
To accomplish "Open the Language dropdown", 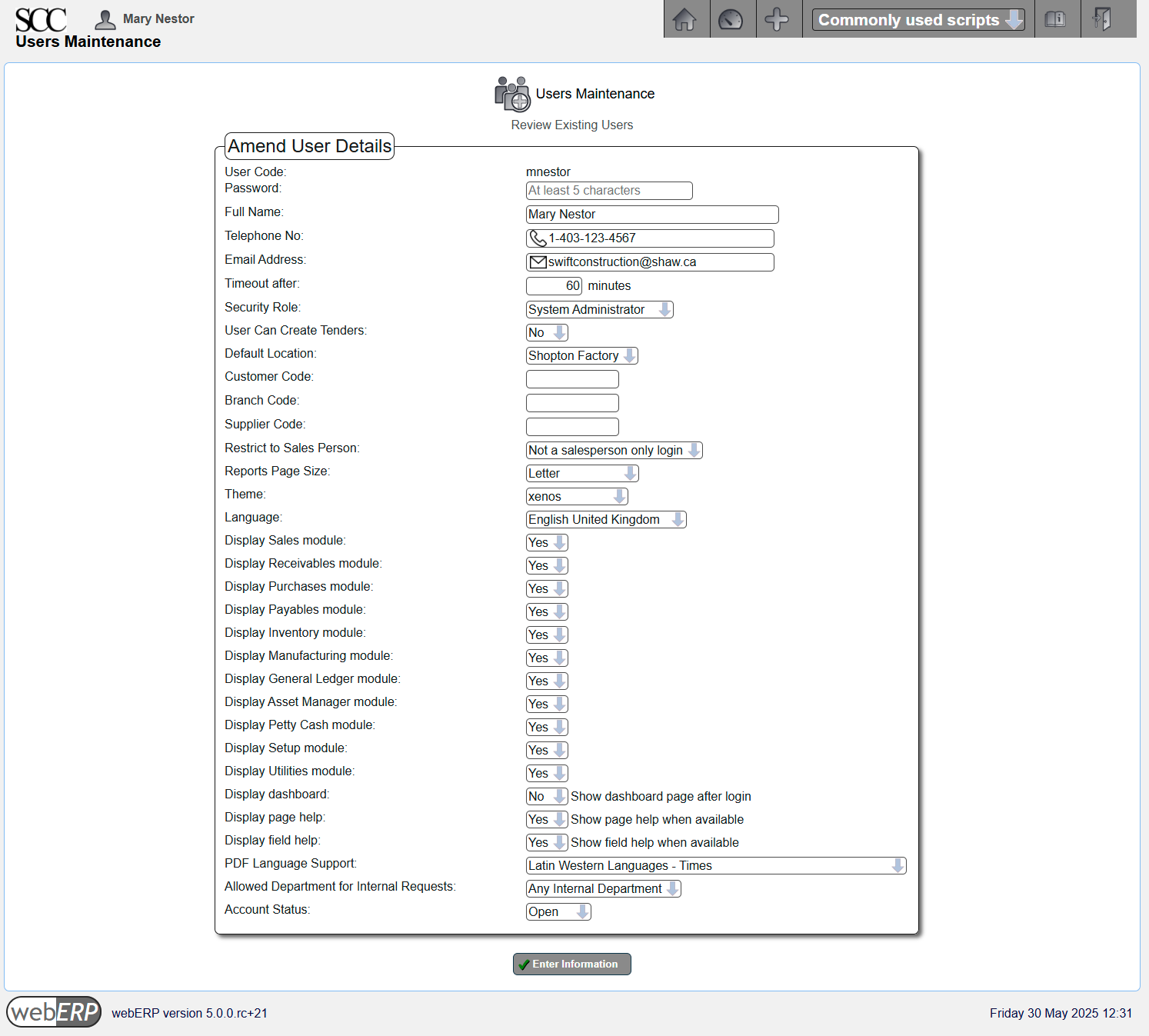I will point(606,519).
